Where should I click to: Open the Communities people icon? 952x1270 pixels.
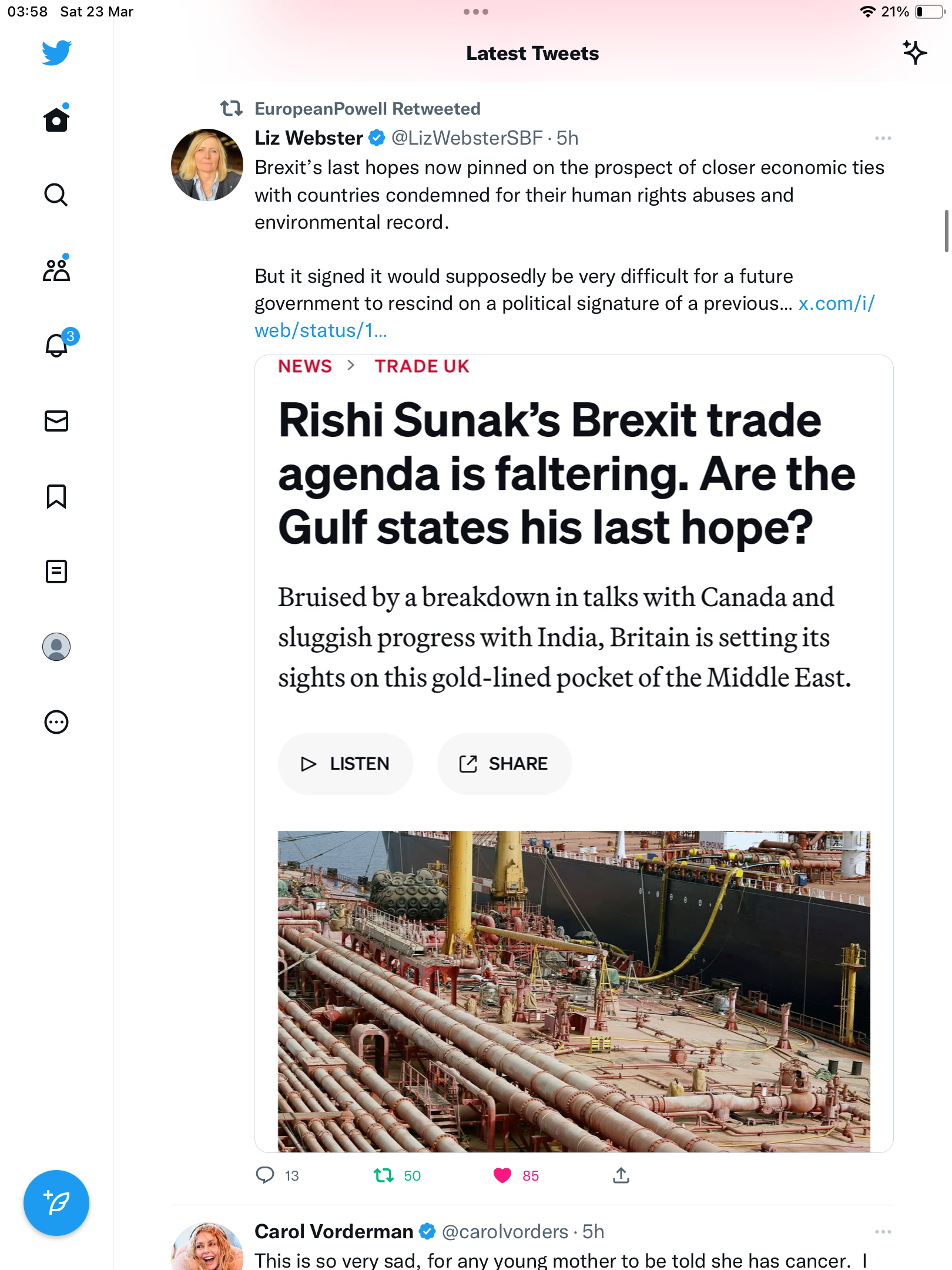click(56, 270)
